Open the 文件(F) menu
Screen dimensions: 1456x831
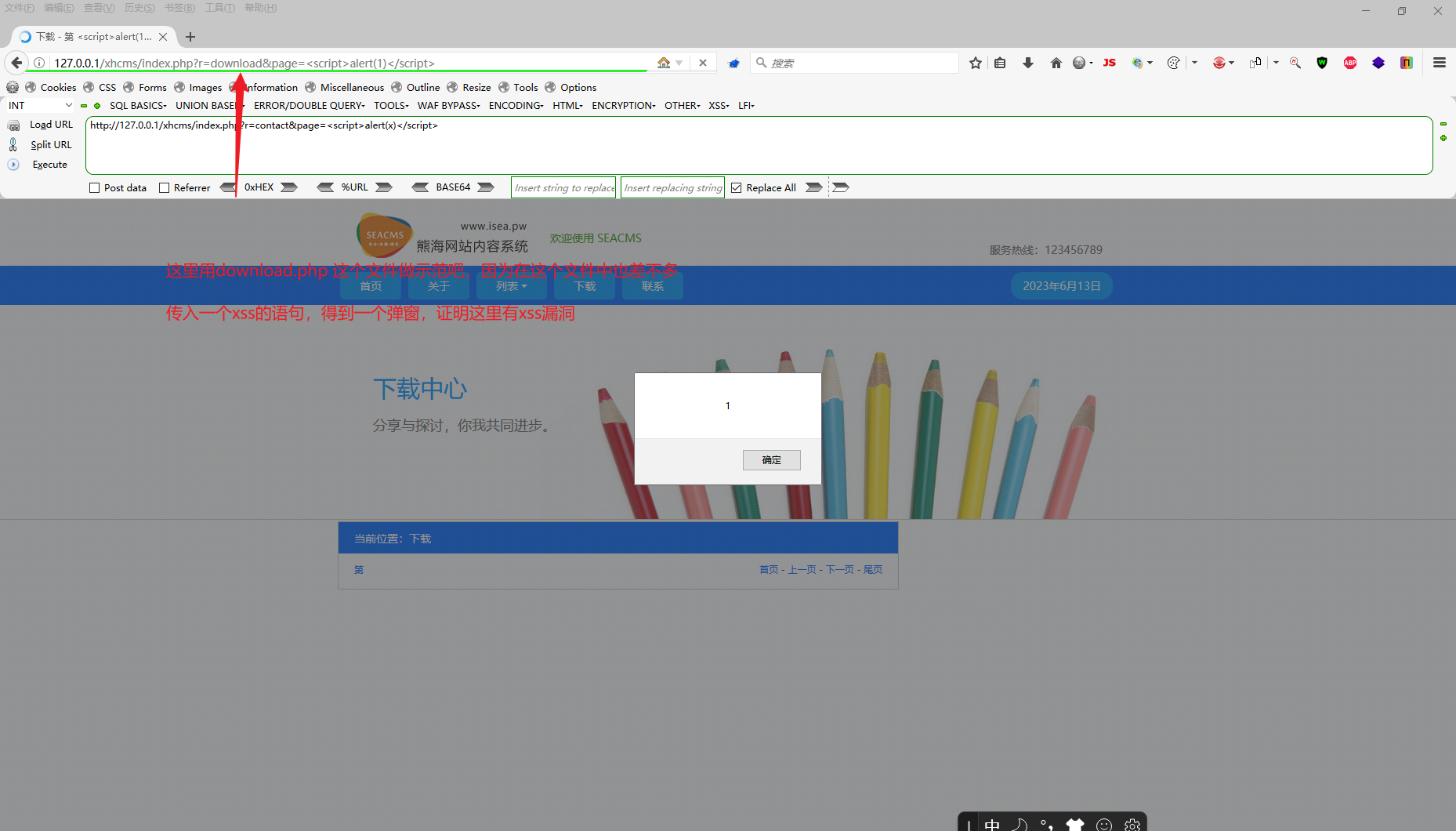[x=20, y=8]
